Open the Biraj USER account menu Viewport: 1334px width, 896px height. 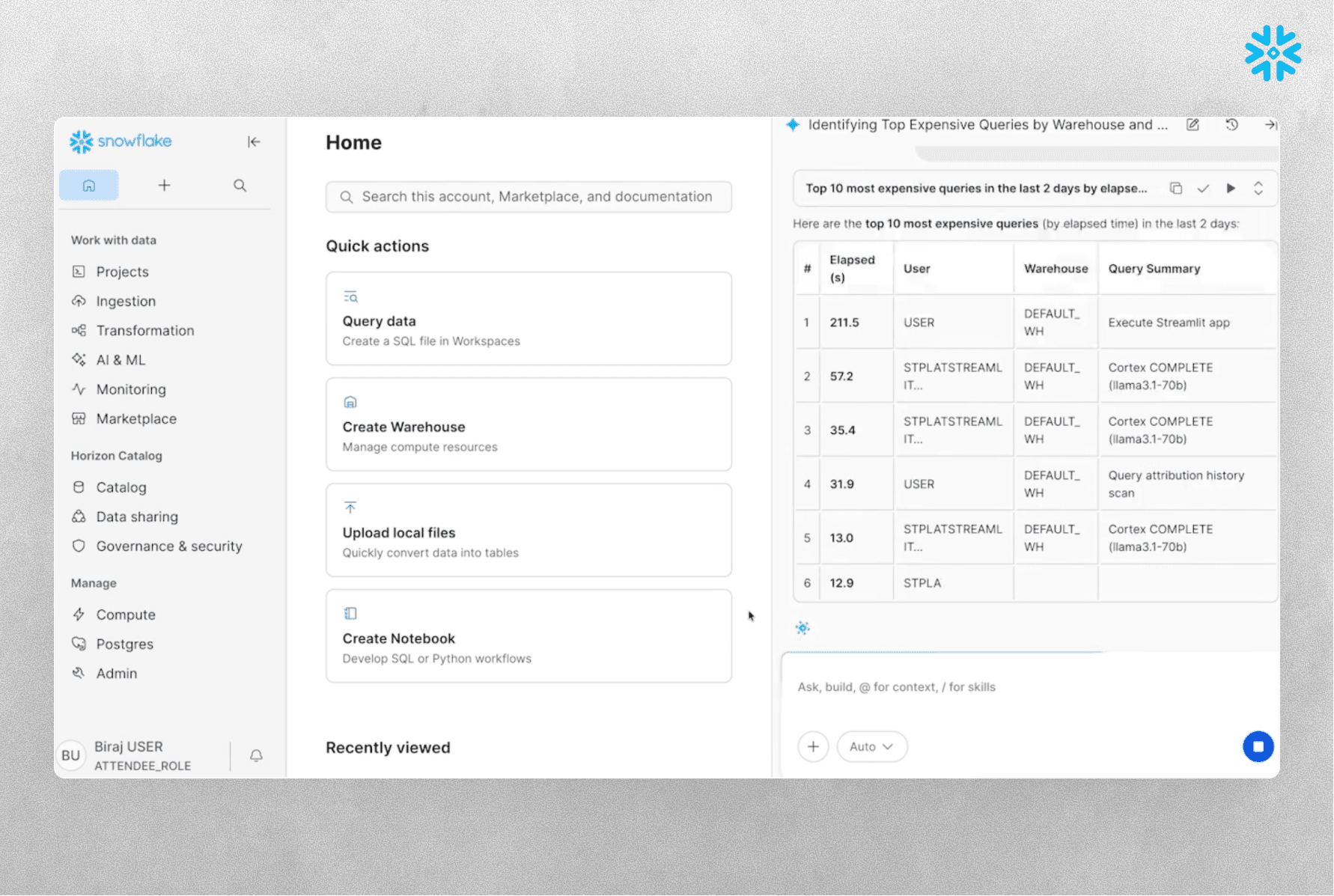pos(143,755)
